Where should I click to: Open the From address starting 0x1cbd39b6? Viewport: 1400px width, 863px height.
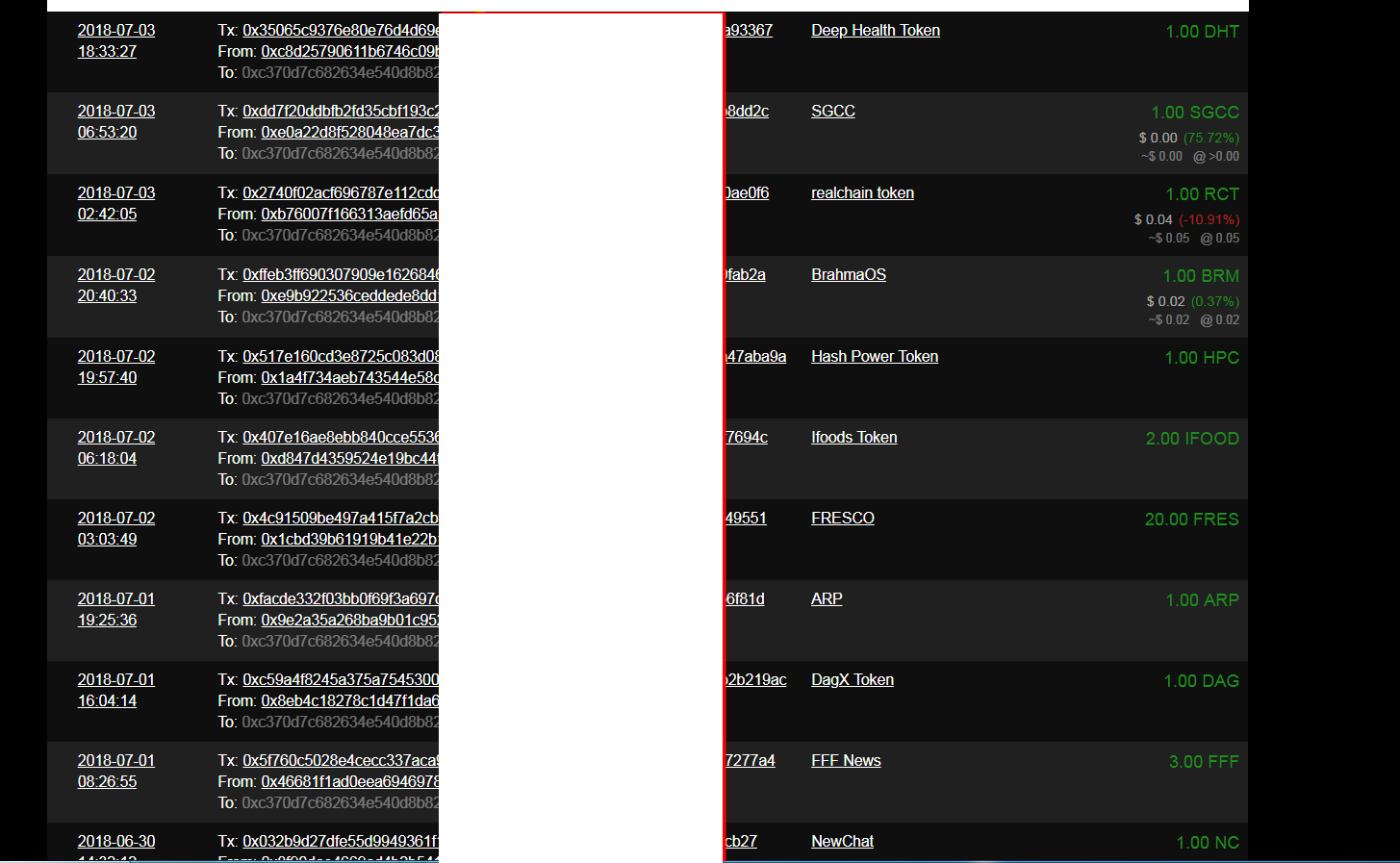click(x=350, y=540)
